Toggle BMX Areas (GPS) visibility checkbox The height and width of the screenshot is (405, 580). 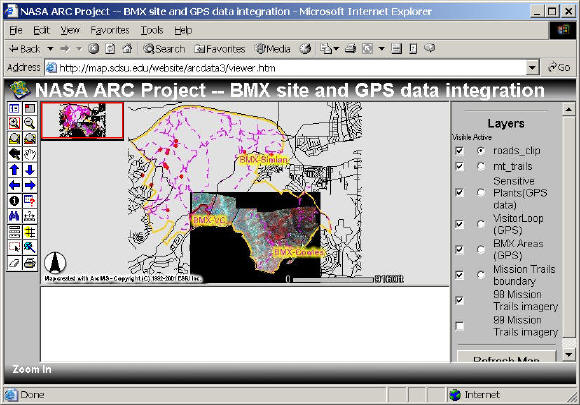459,249
